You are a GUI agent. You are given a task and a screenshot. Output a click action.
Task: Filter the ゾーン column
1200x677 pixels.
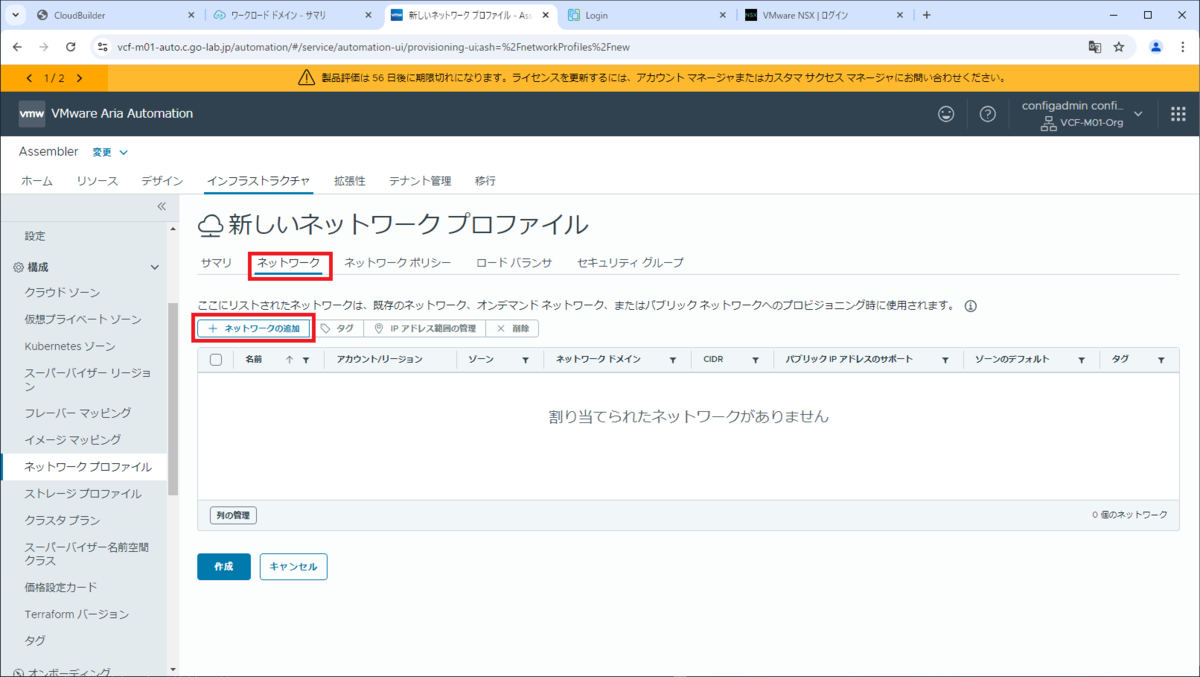525,360
